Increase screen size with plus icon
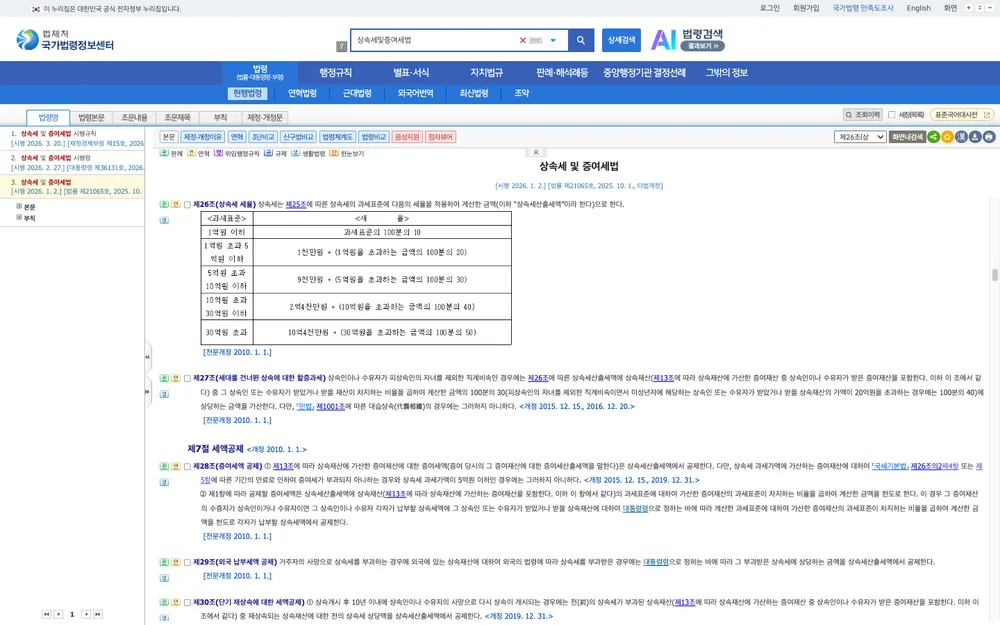 click(x=969, y=8)
